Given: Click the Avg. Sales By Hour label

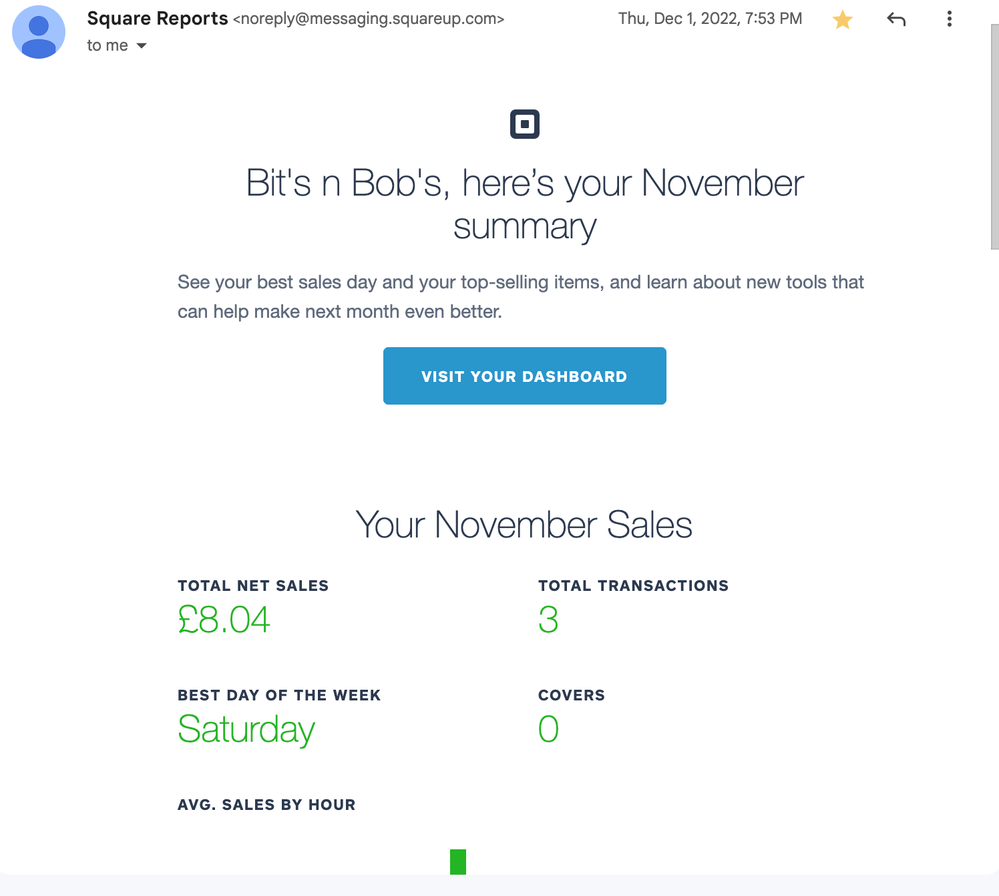Looking at the screenshot, I should 266,805.
